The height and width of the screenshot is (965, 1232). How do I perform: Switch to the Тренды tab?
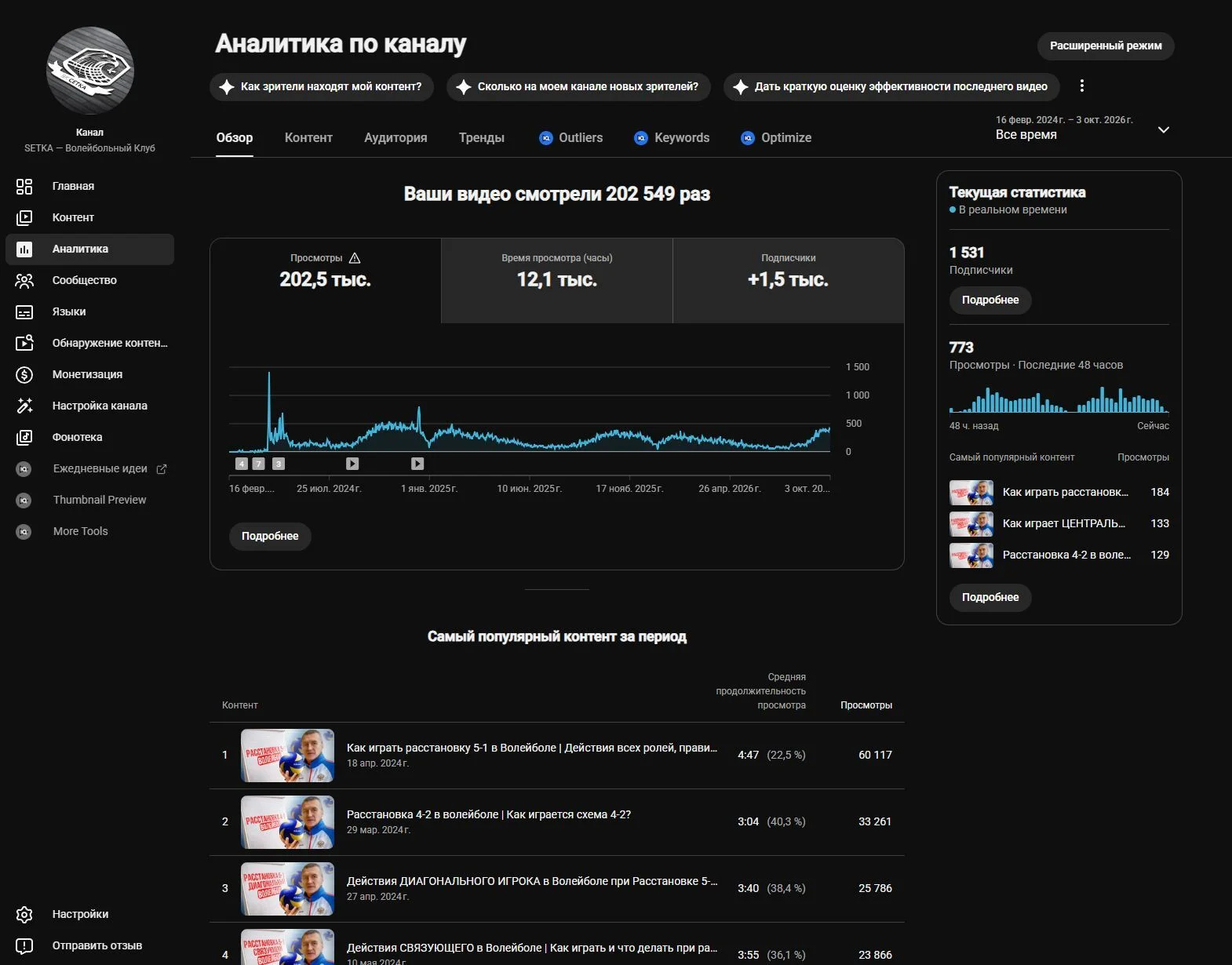click(x=482, y=137)
